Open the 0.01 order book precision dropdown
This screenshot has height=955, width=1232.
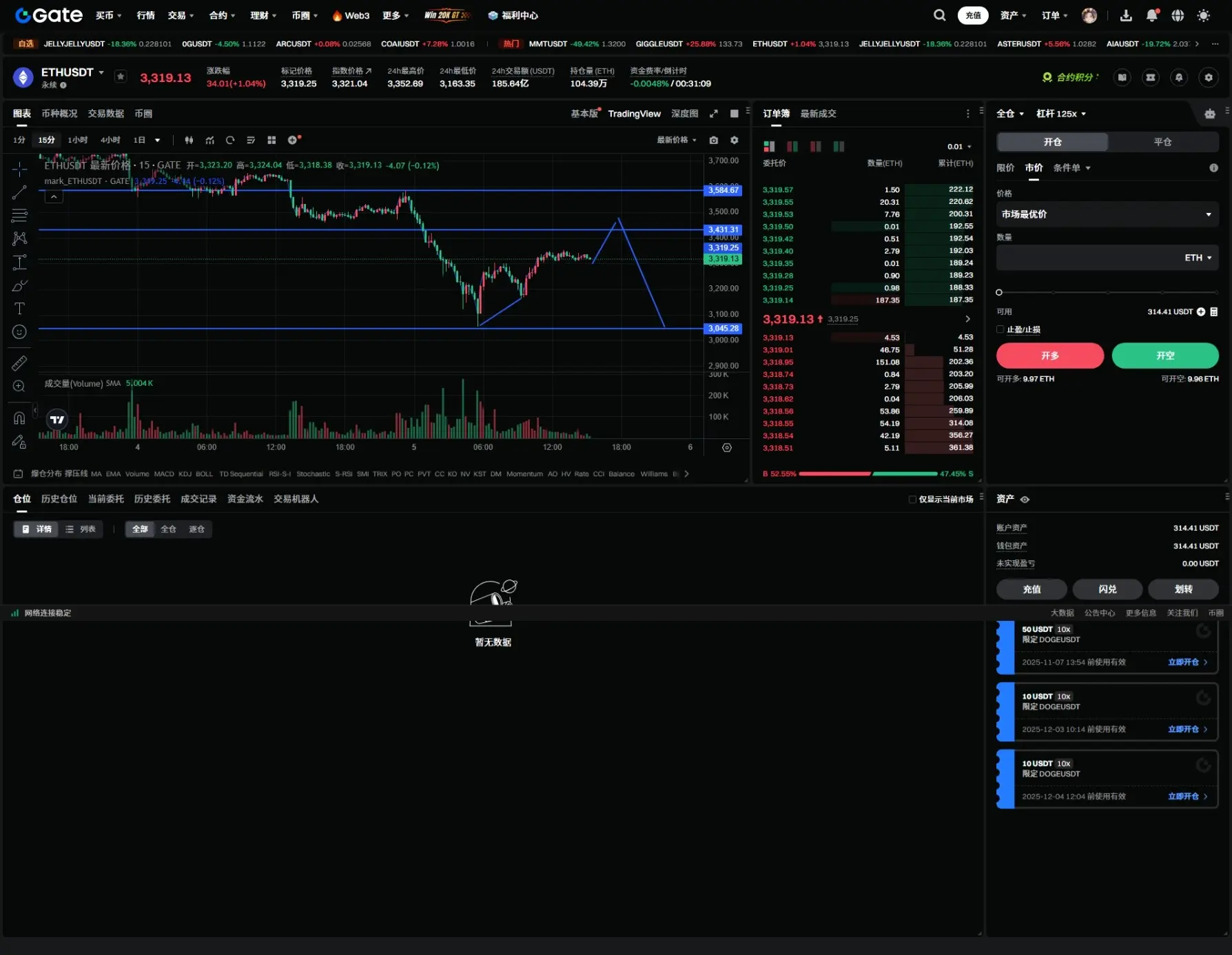pyautogui.click(x=959, y=147)
